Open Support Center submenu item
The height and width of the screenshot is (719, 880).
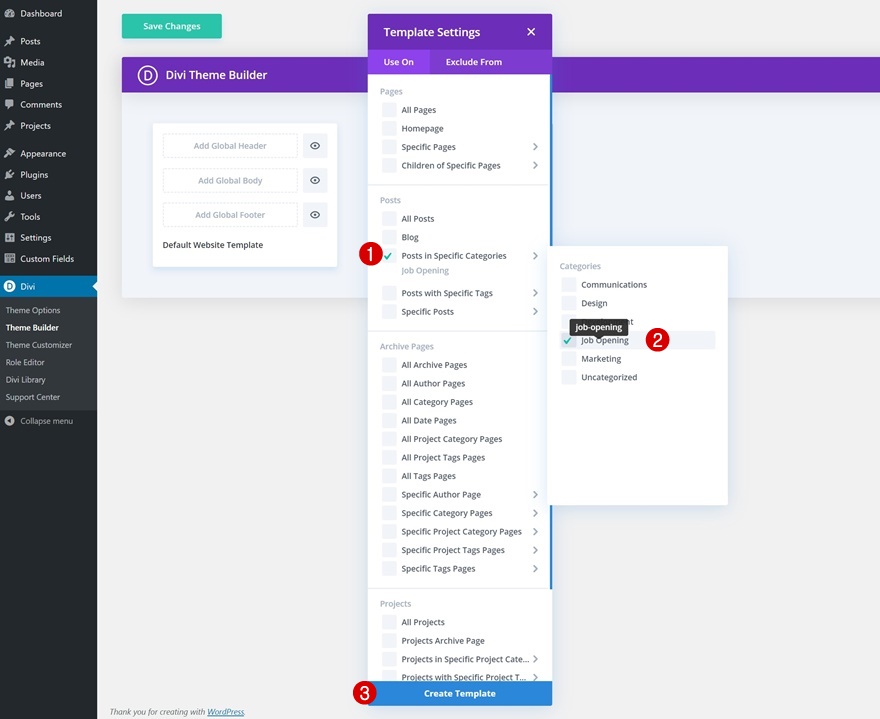33,397
